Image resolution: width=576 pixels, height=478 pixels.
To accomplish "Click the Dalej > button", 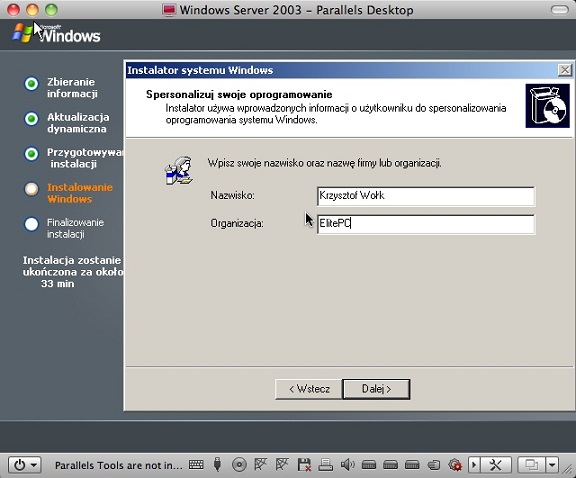I will [x=376, y=389].
